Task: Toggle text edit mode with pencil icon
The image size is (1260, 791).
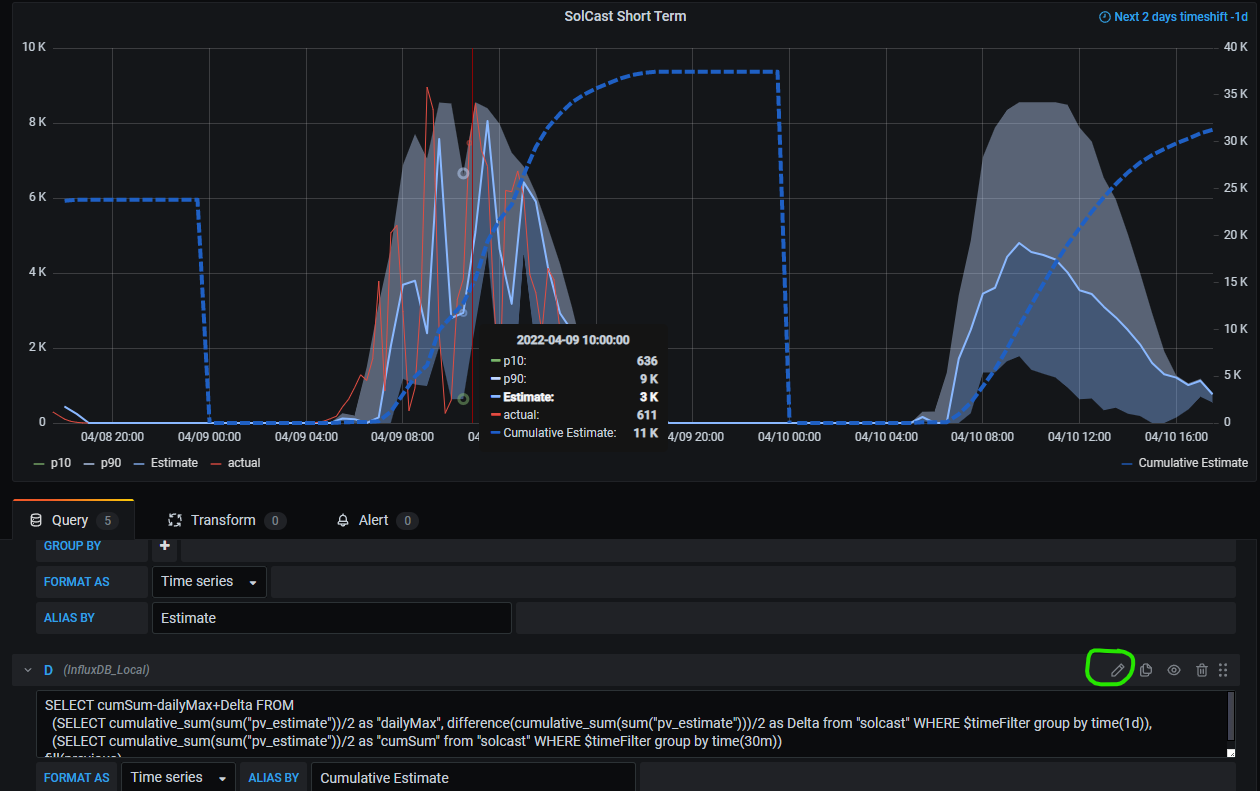Action: click(1118, 670)
